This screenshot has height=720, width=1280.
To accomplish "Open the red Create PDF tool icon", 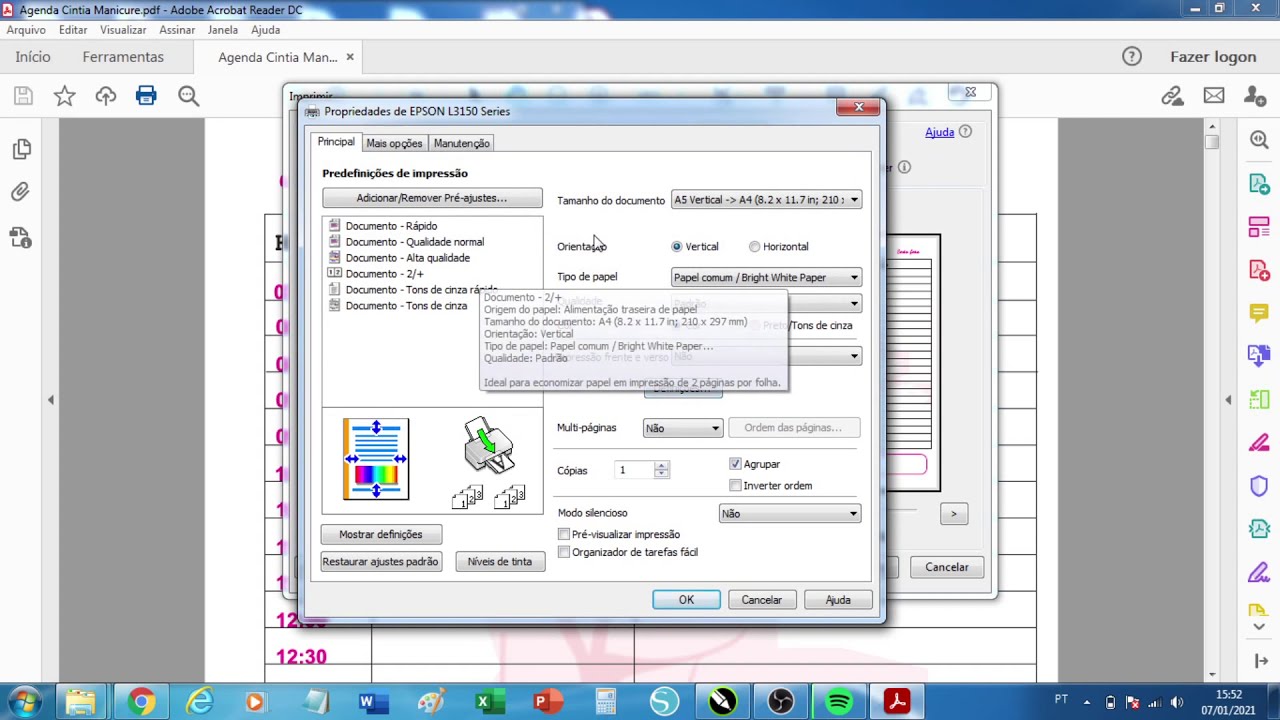I will [x=1259, y=270].
